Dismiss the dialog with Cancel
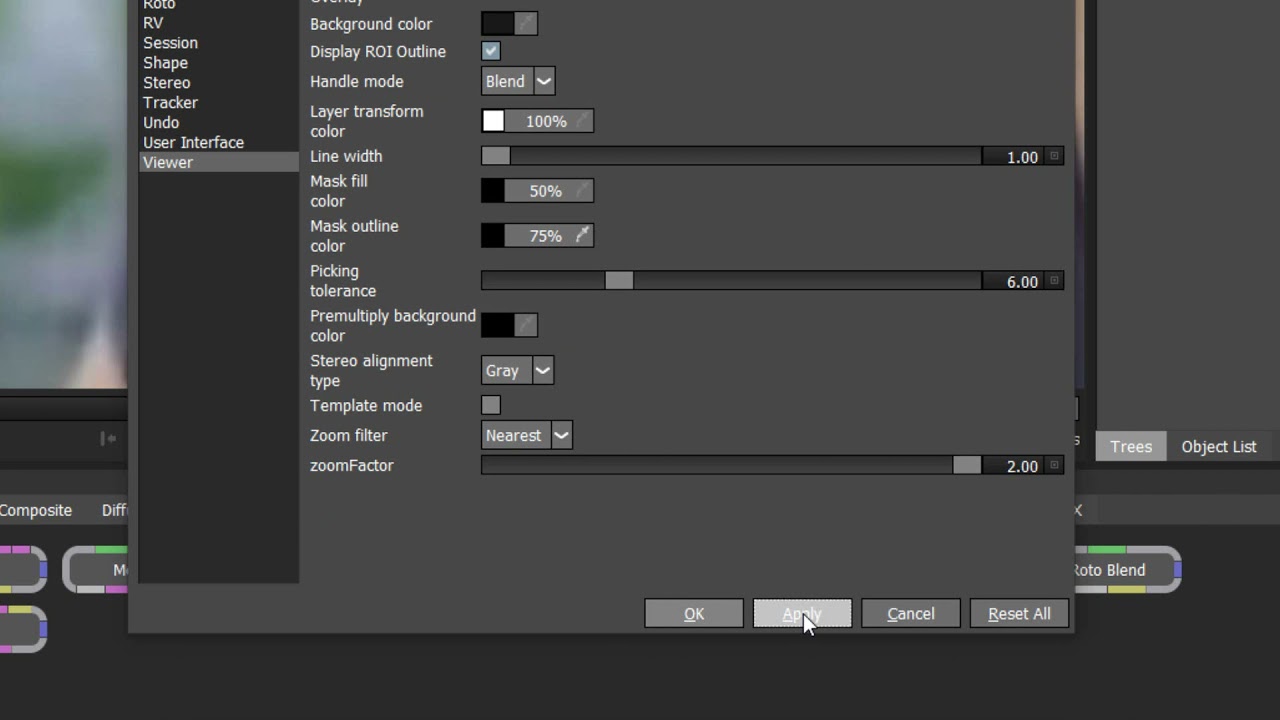1280x720 pixels. (x=911, y=613)
